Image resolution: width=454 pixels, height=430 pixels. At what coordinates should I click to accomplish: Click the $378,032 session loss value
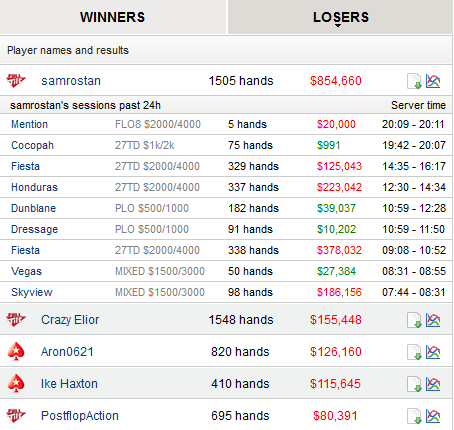(339, 250)
